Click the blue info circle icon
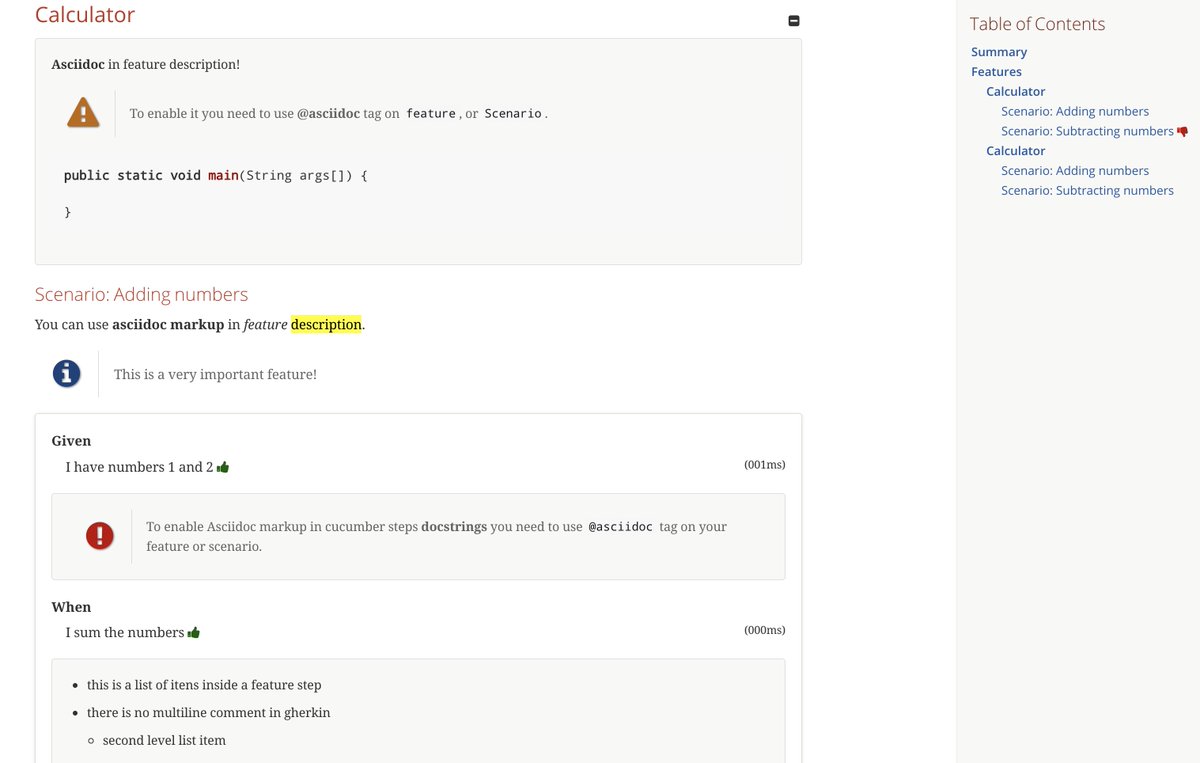 tap(66, 374)
